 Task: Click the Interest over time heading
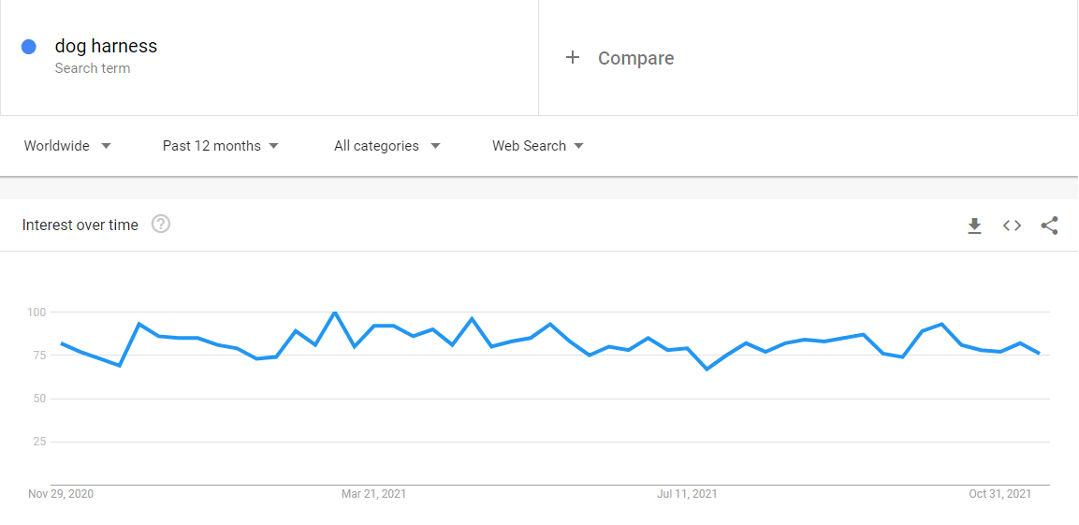(80, 225)
